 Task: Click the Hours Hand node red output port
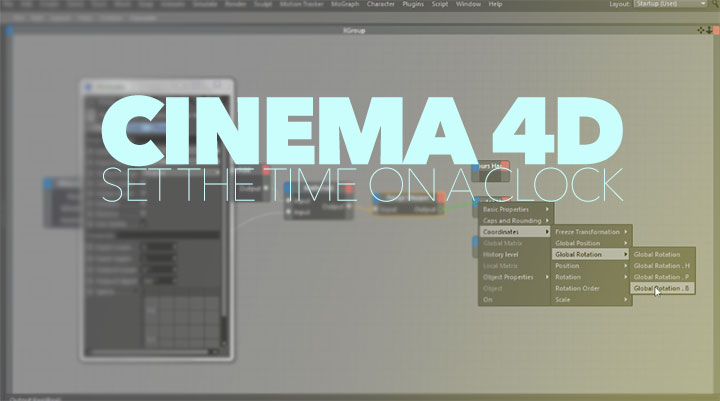tap(505, 165)
